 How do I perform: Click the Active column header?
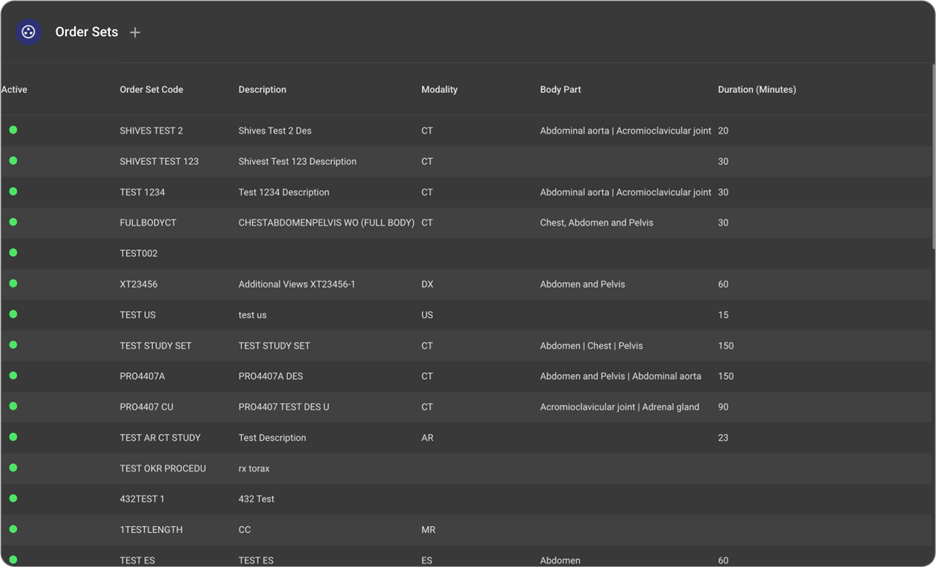pos(15,90)
